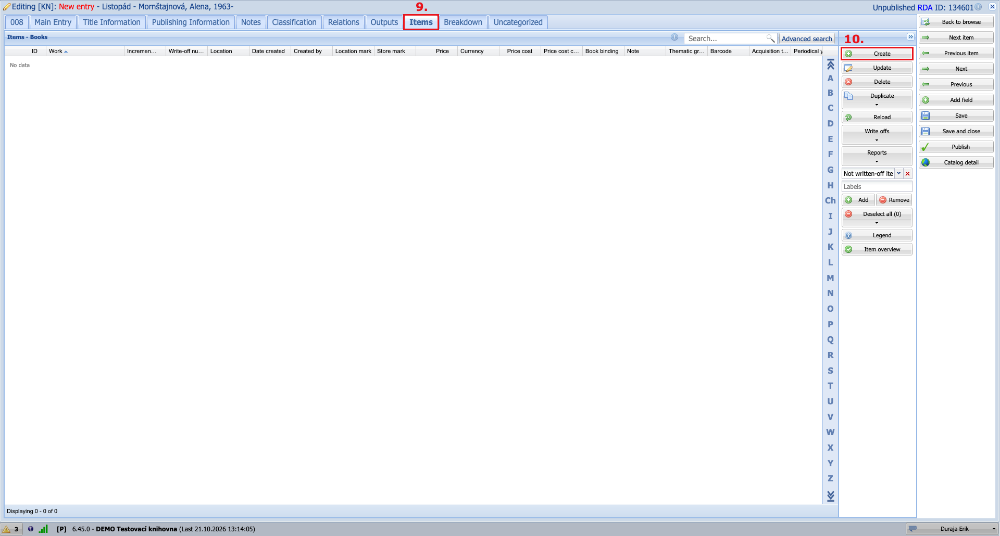Open the Classification tab
Screen dimensions: 1000x536
tap(294, 22)
